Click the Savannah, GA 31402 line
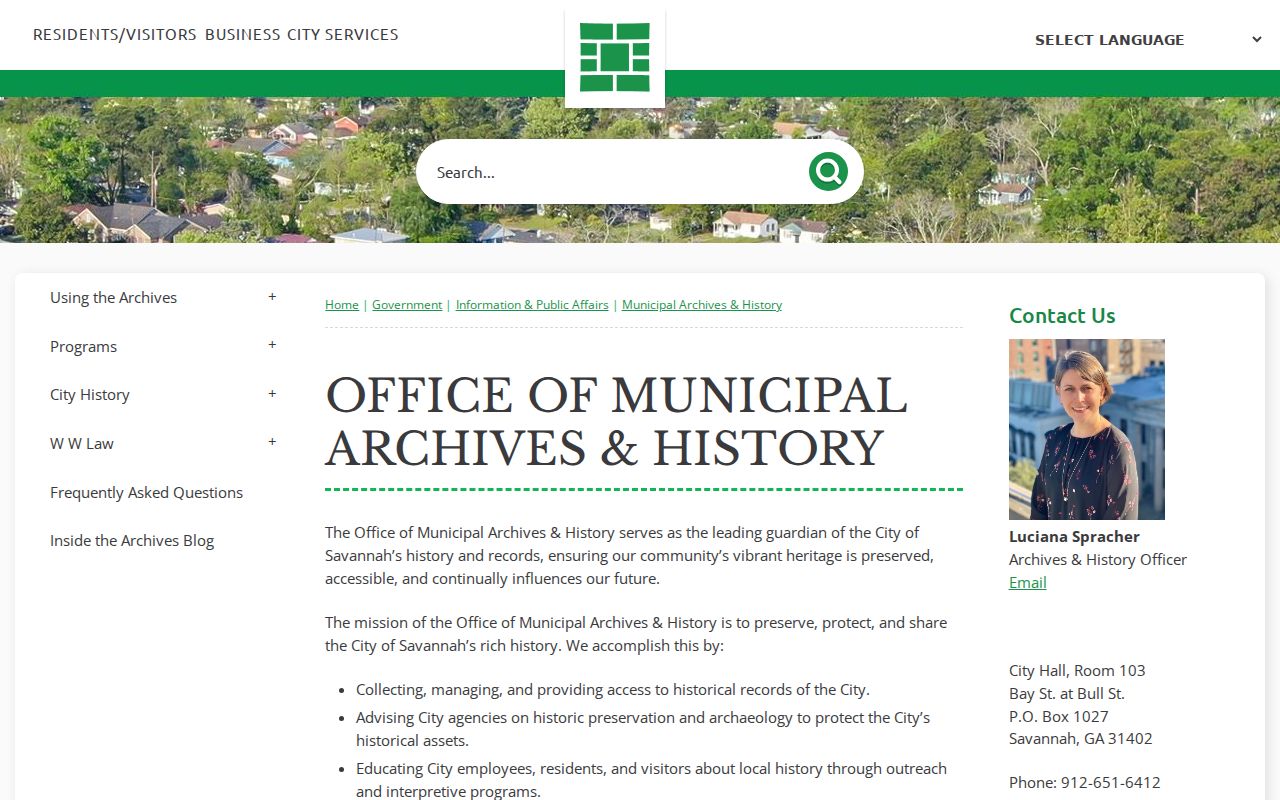 point(1081,739)
